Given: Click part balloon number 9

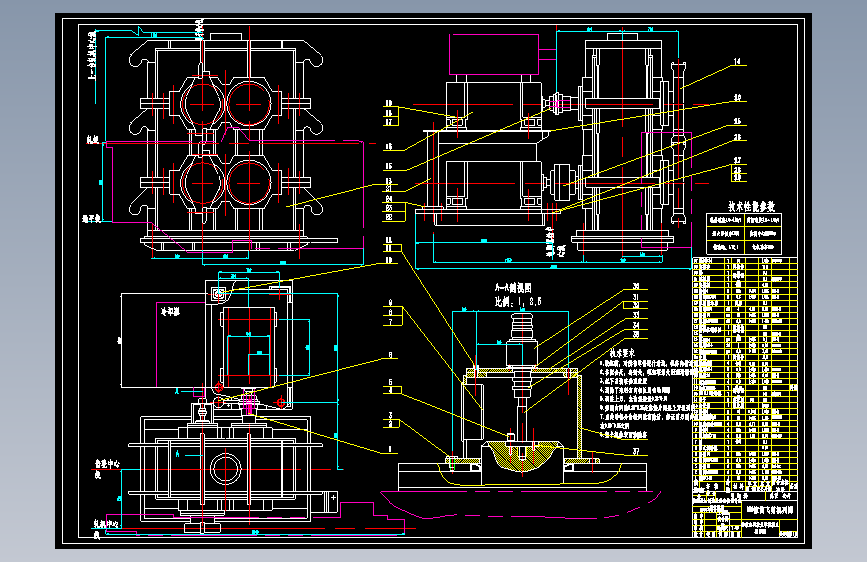Looking at the screenshot, I should (390, 303).
